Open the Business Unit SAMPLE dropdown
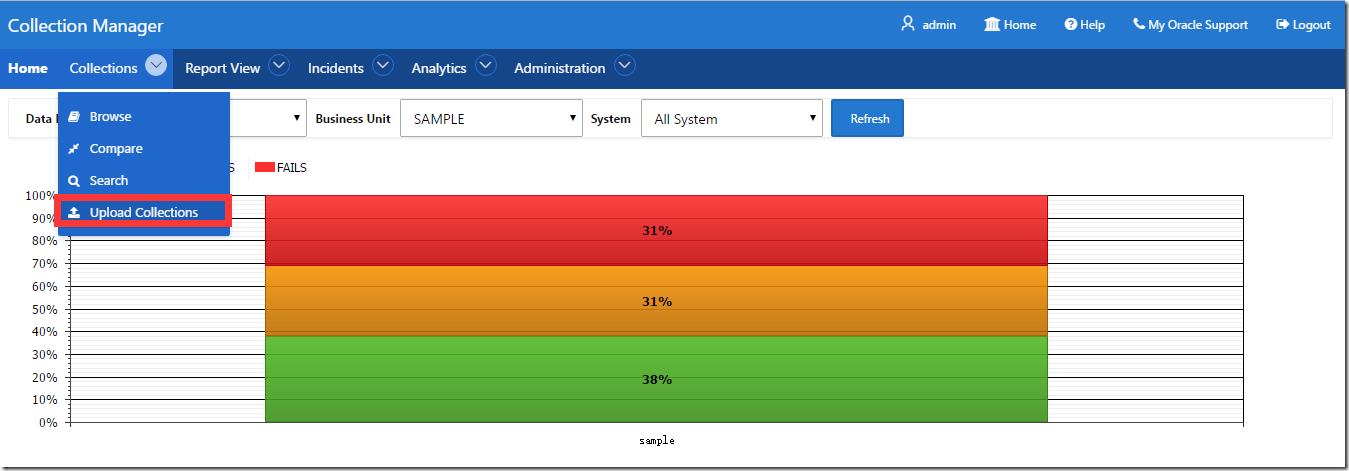The image size is (1349, 471). pyautogui.click(x=491, y=118)
